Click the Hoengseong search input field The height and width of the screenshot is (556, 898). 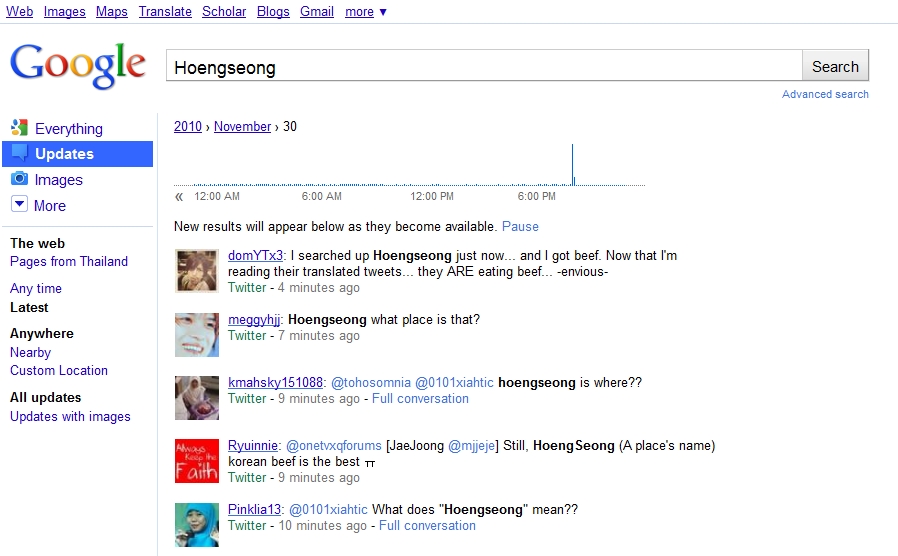point(484,66)
